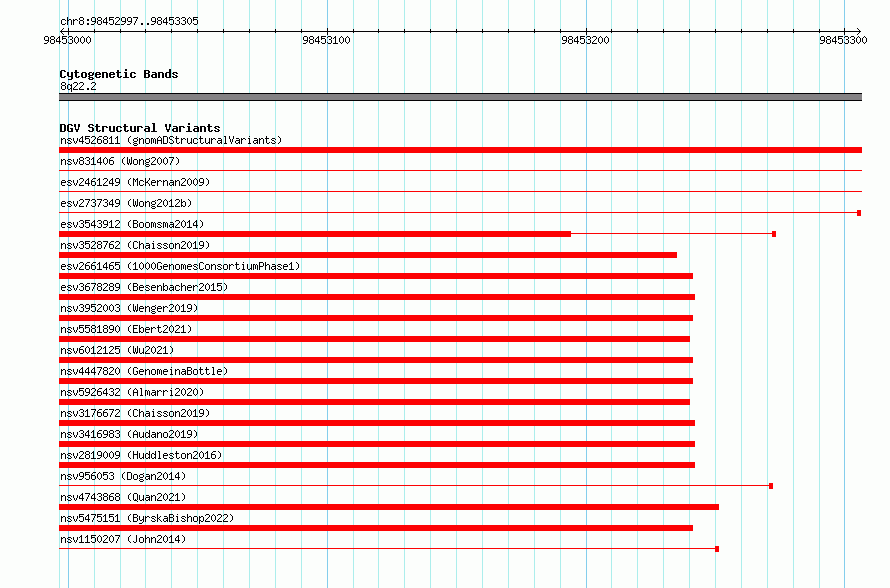Click the red bar under nsv6012125
This screenshot has height=588, width=890.
tap(376, 360)
